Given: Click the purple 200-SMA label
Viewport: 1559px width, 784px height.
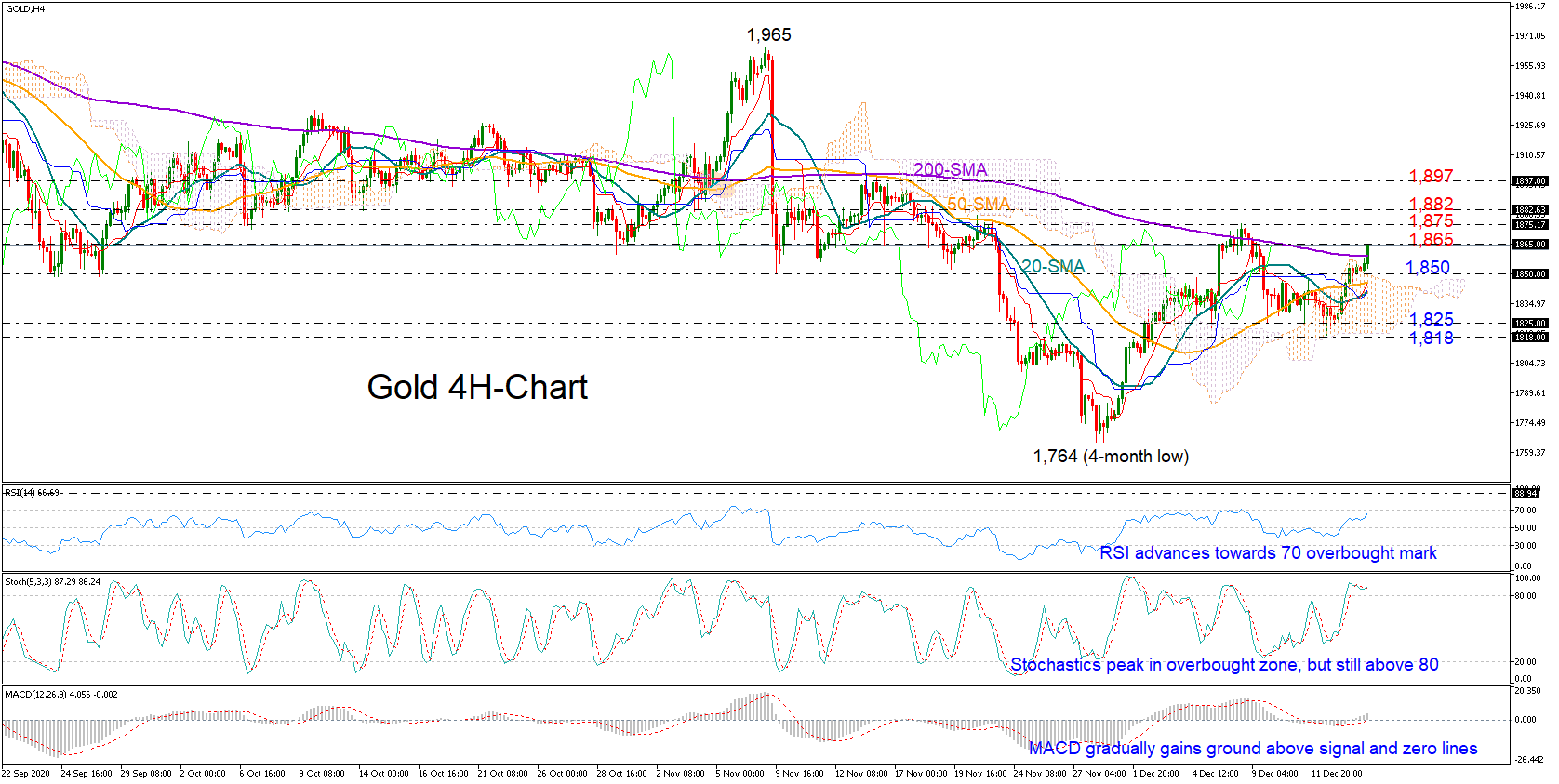Looking at the screenshot, I should 950,169.
